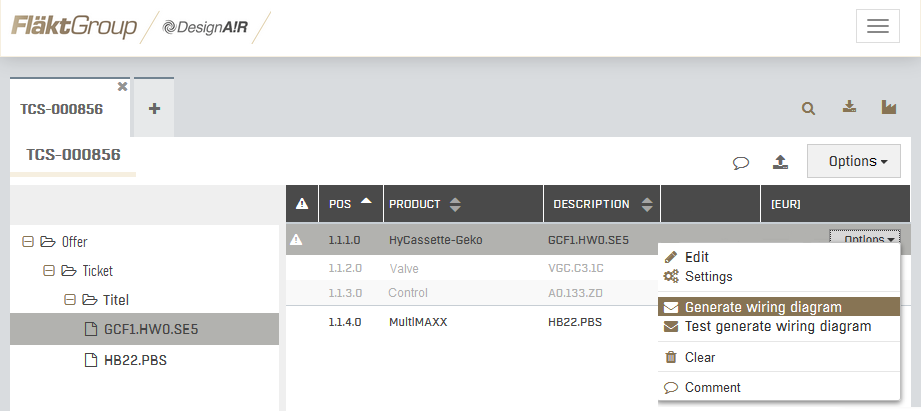Image resolution: width=921 pixels, height=411 pixels.
Task: Collapse the Ticket tree node
Action: [48, 271]
